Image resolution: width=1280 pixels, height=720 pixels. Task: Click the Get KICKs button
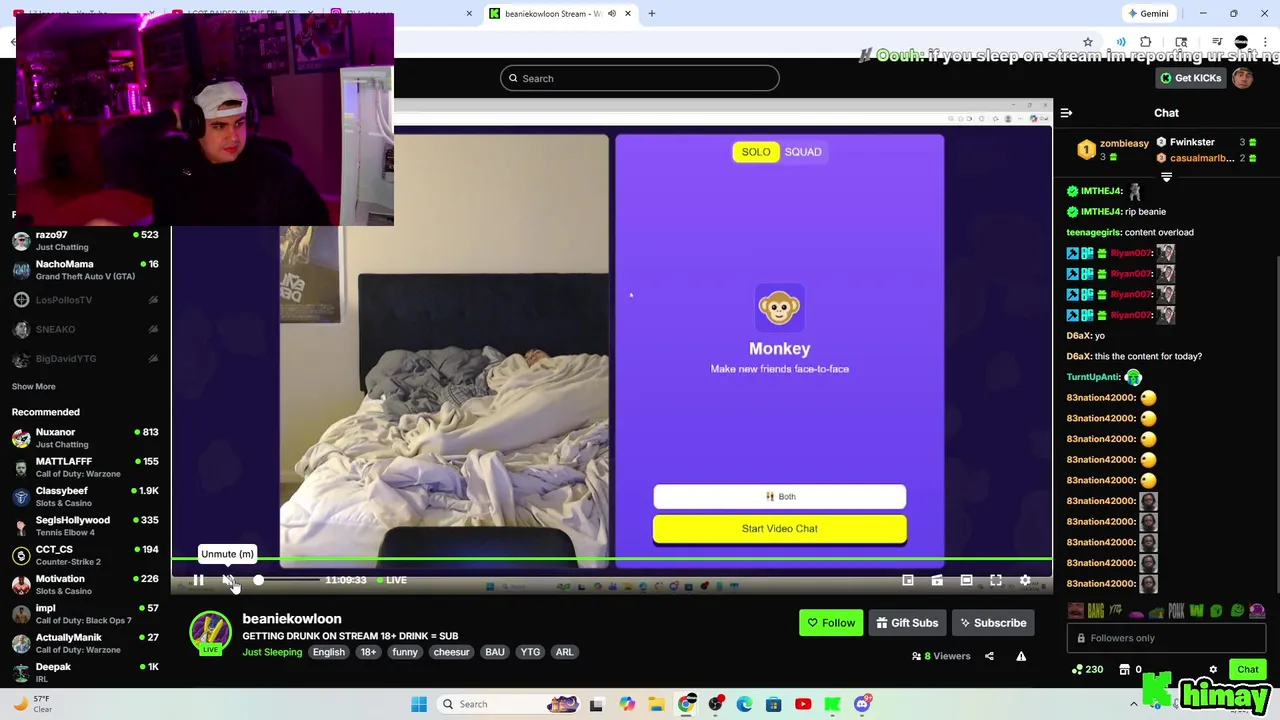(x=1190, y=78)
